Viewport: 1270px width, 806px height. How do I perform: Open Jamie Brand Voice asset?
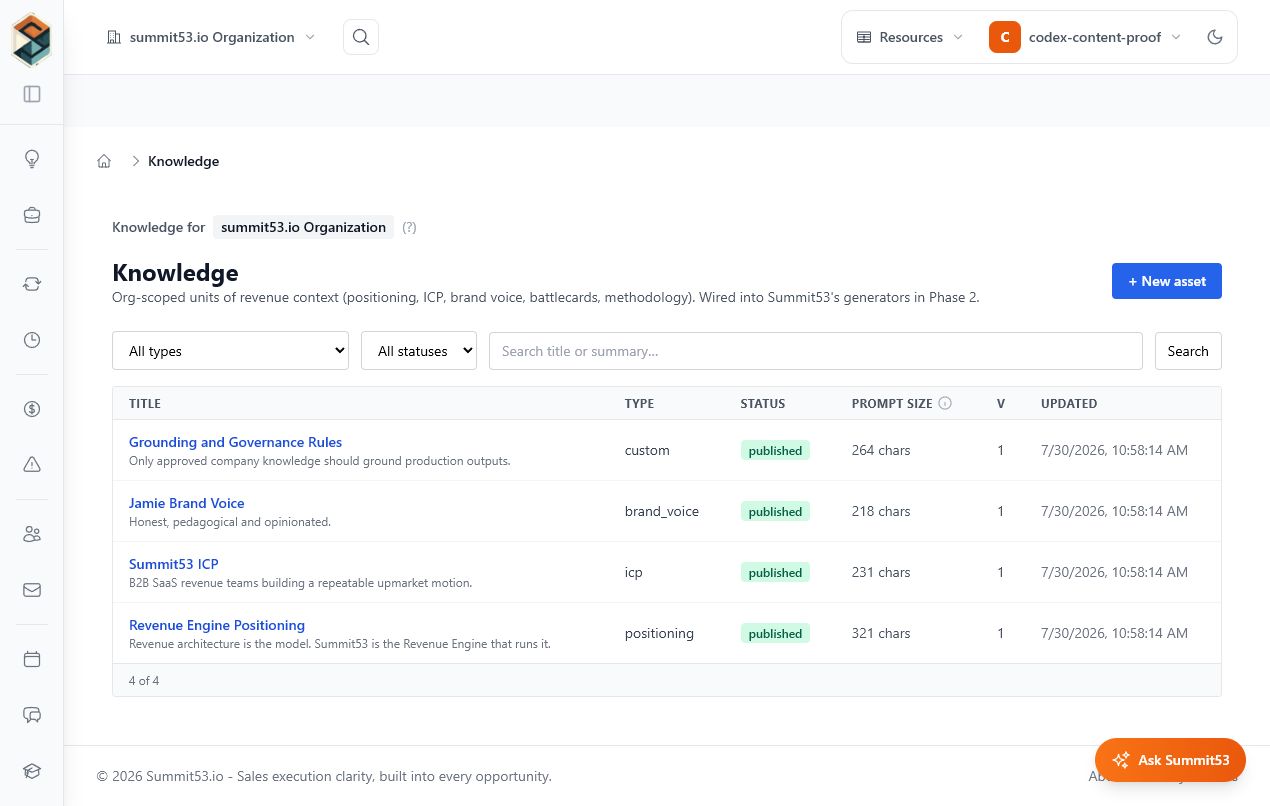[x=186, y=503]
